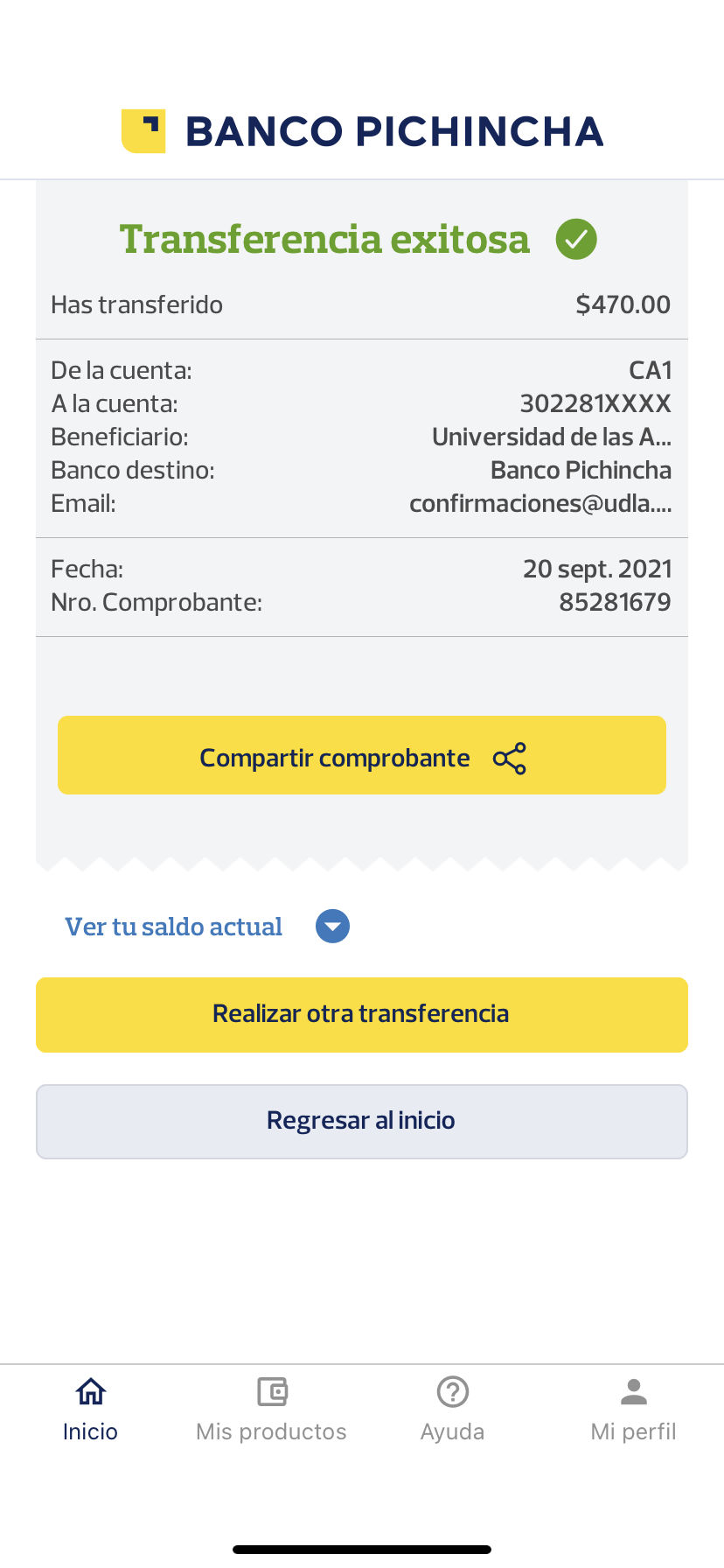Open the Mi perfil tab label
Viewport: 724px width, 1568px height.
pos(633,1431)
